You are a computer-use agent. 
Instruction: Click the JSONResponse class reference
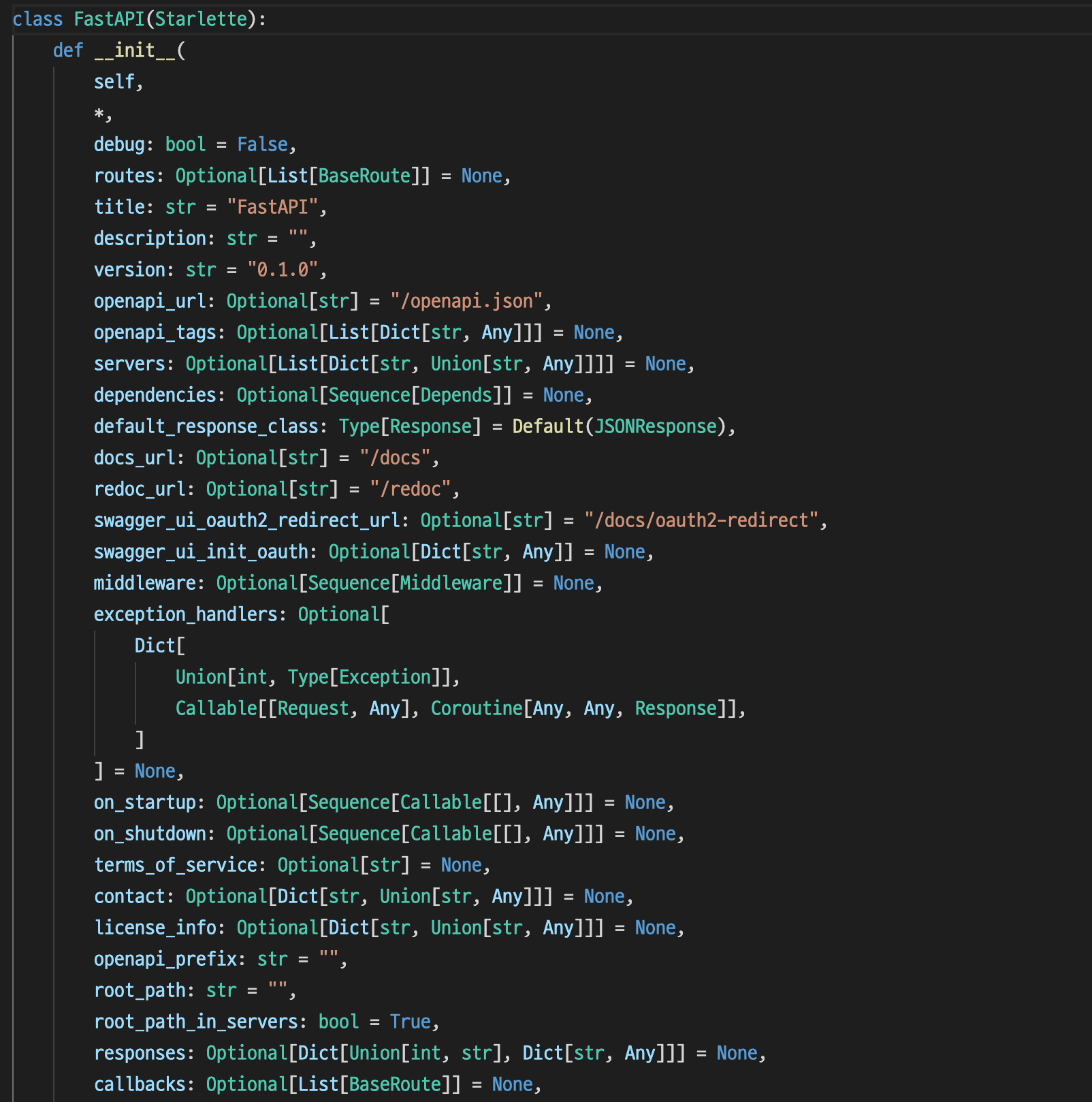click(656, 426)
